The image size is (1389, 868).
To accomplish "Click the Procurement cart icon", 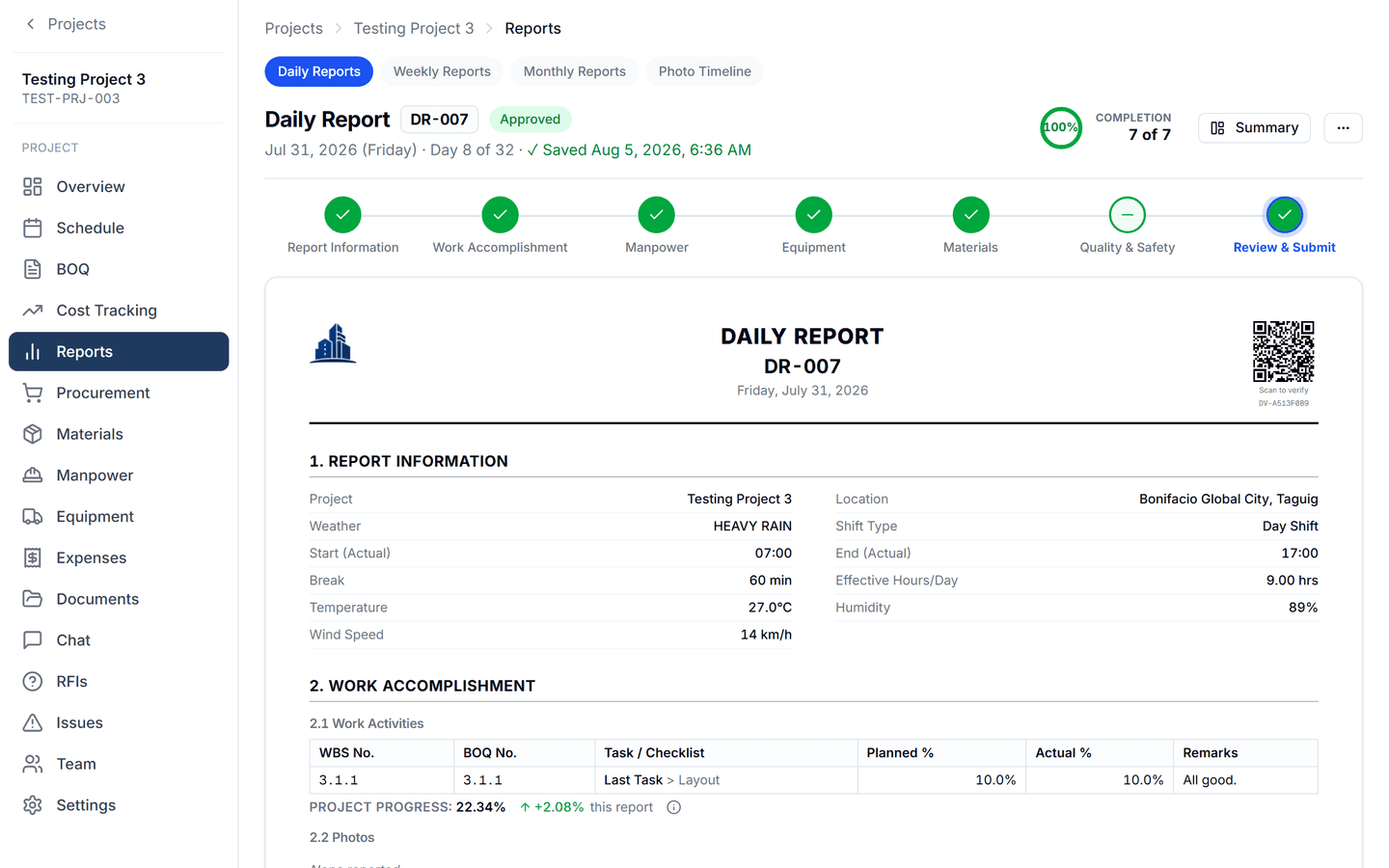I will click(33, 393).
